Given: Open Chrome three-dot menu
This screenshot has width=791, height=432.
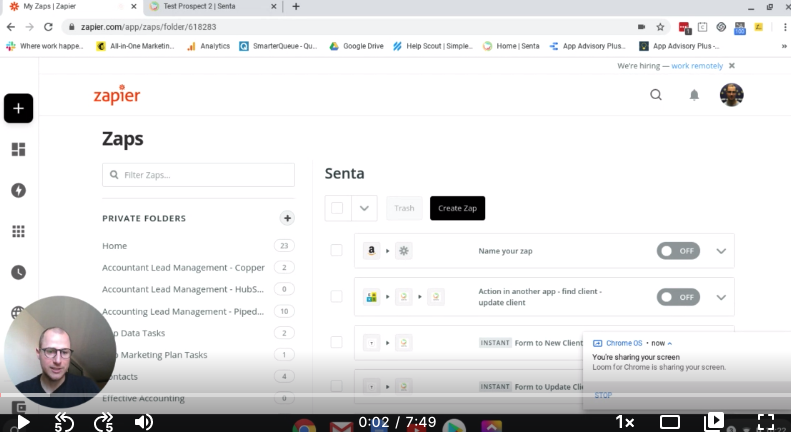Looking at the screenshot, I should pyautogui.click(x=785, y=27).
